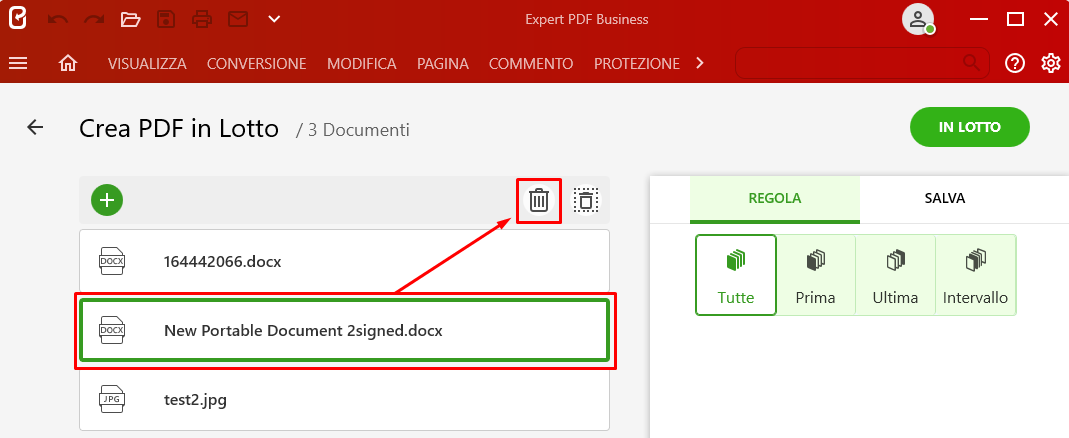Open the COMMENTO tab
Viewport: 1069px width, 438px height.
click(x=531, y=63)
